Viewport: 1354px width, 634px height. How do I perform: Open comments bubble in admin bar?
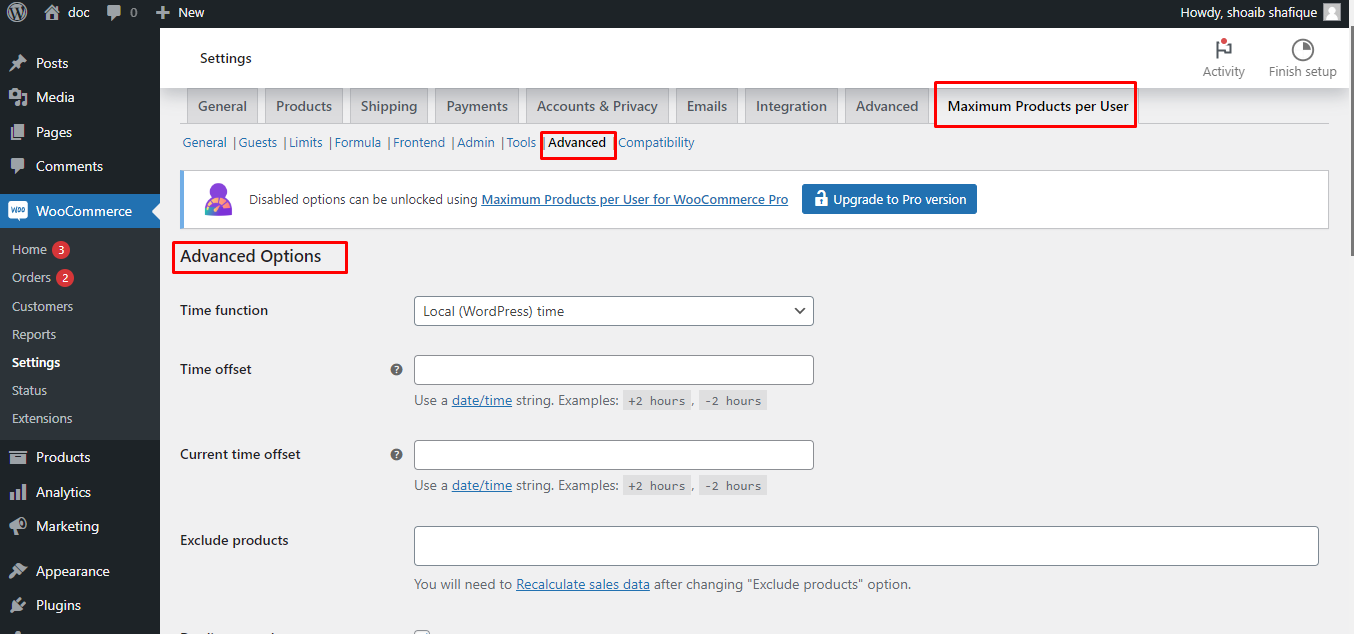(x=113, y=12)
